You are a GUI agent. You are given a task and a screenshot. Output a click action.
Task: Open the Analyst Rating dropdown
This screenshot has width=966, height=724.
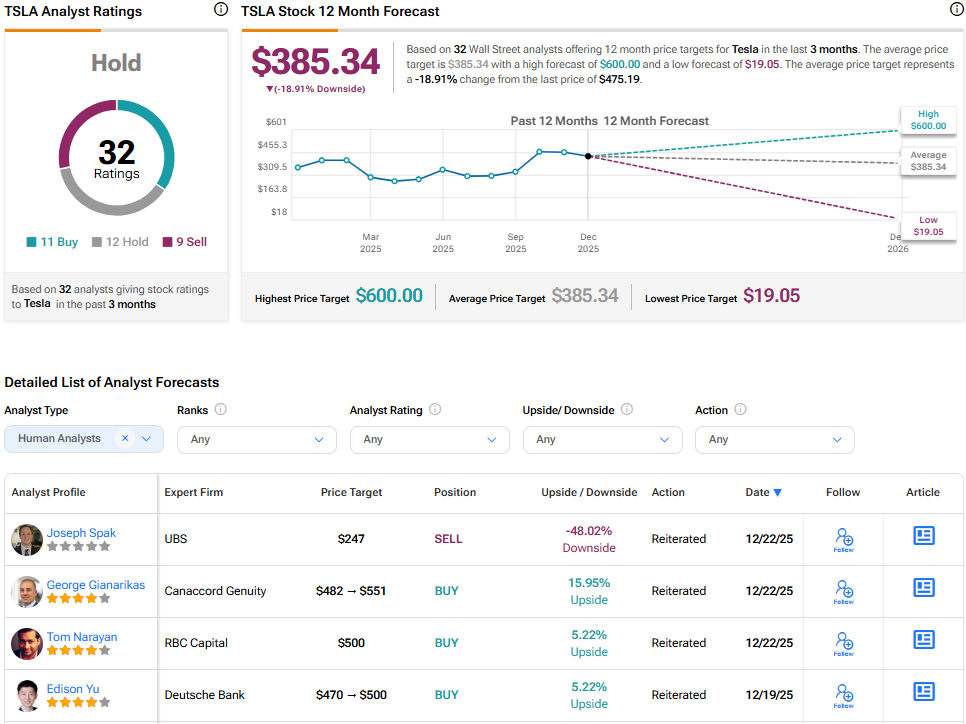pos(429,439)
